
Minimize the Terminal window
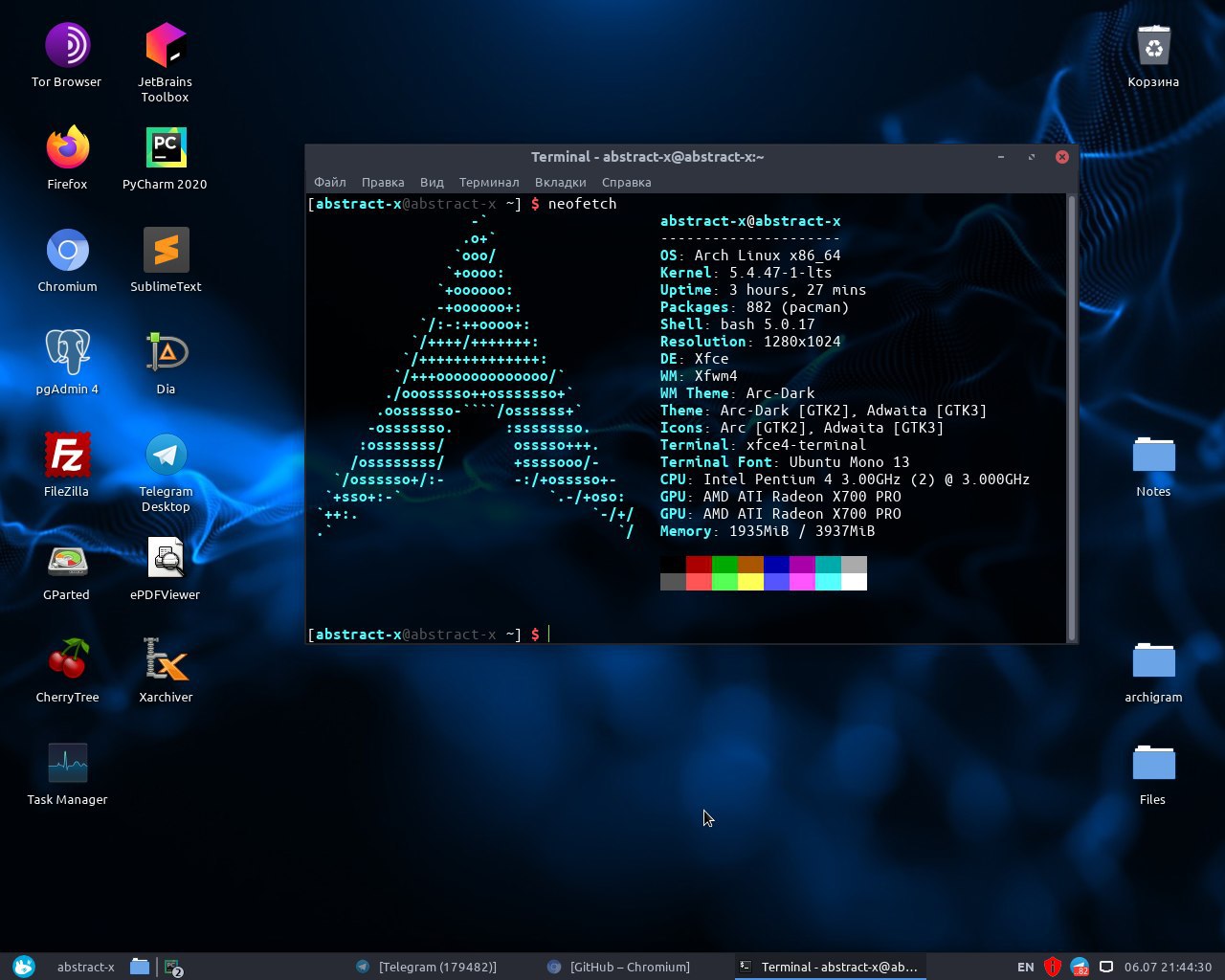pos(1001,157)
